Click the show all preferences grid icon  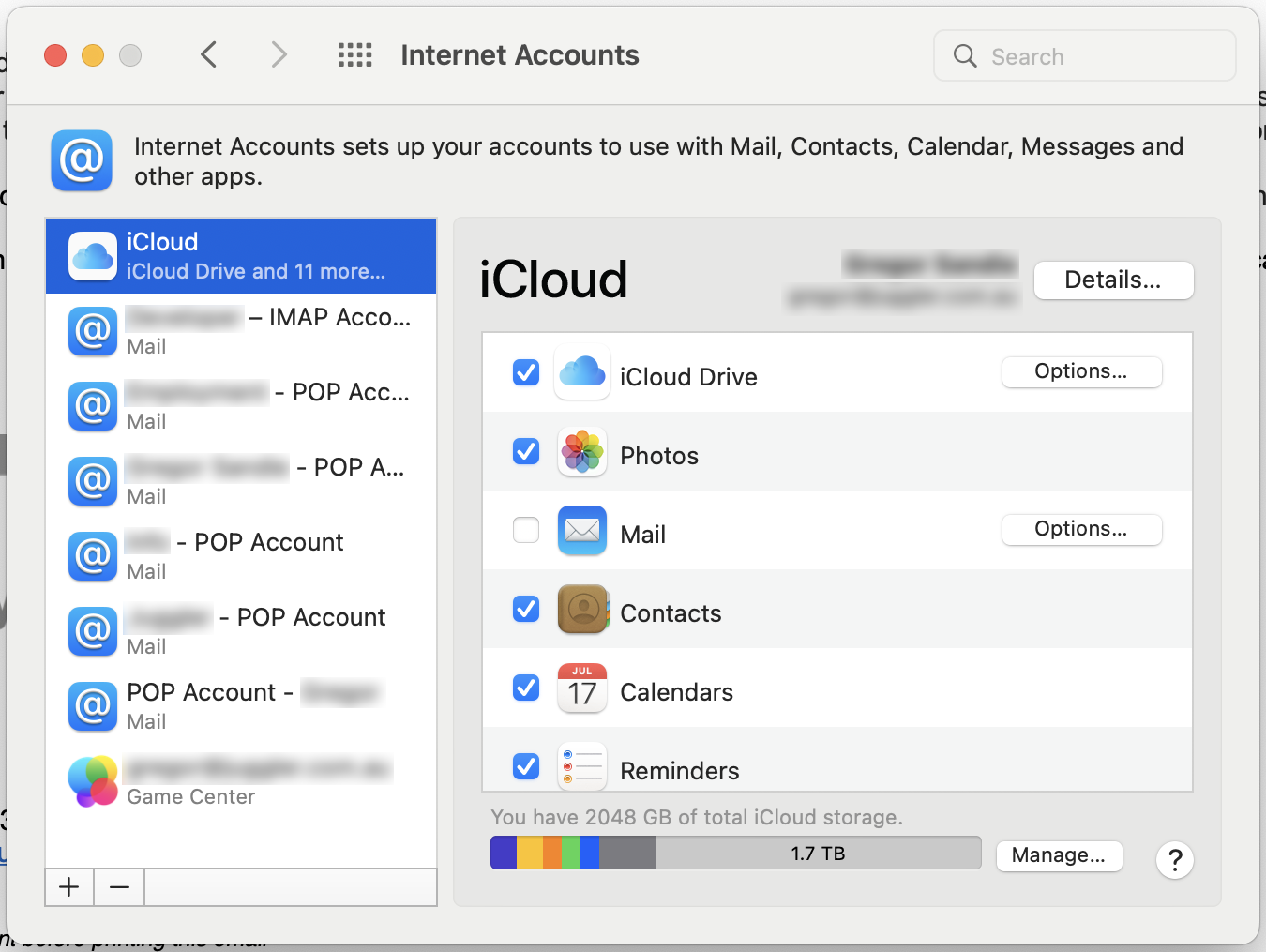tap(354, 55)
